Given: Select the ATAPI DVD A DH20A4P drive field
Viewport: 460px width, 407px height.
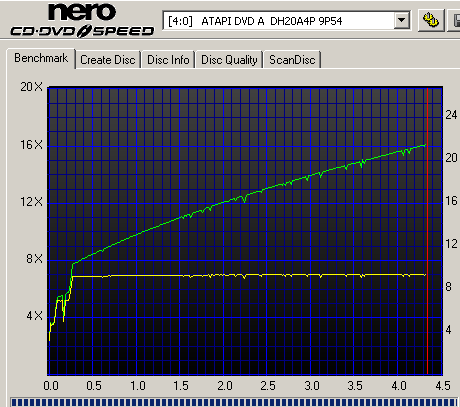Looking at the screenshot, I should point(286,21).
